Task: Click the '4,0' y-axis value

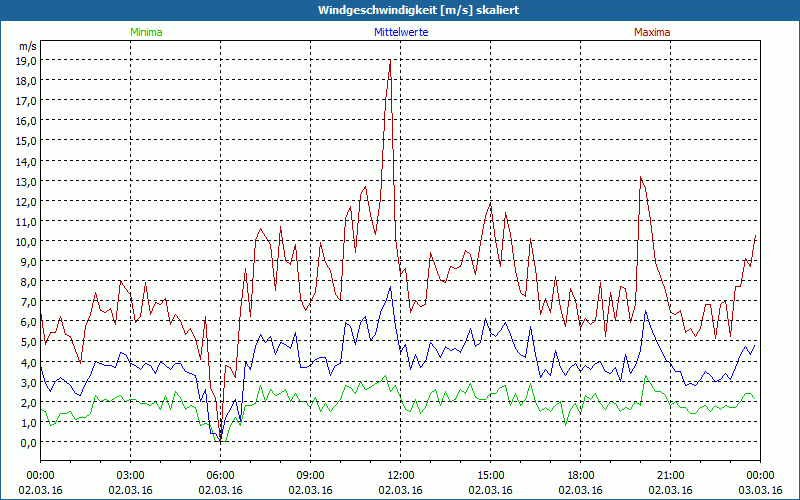Action: click(29, 362)
